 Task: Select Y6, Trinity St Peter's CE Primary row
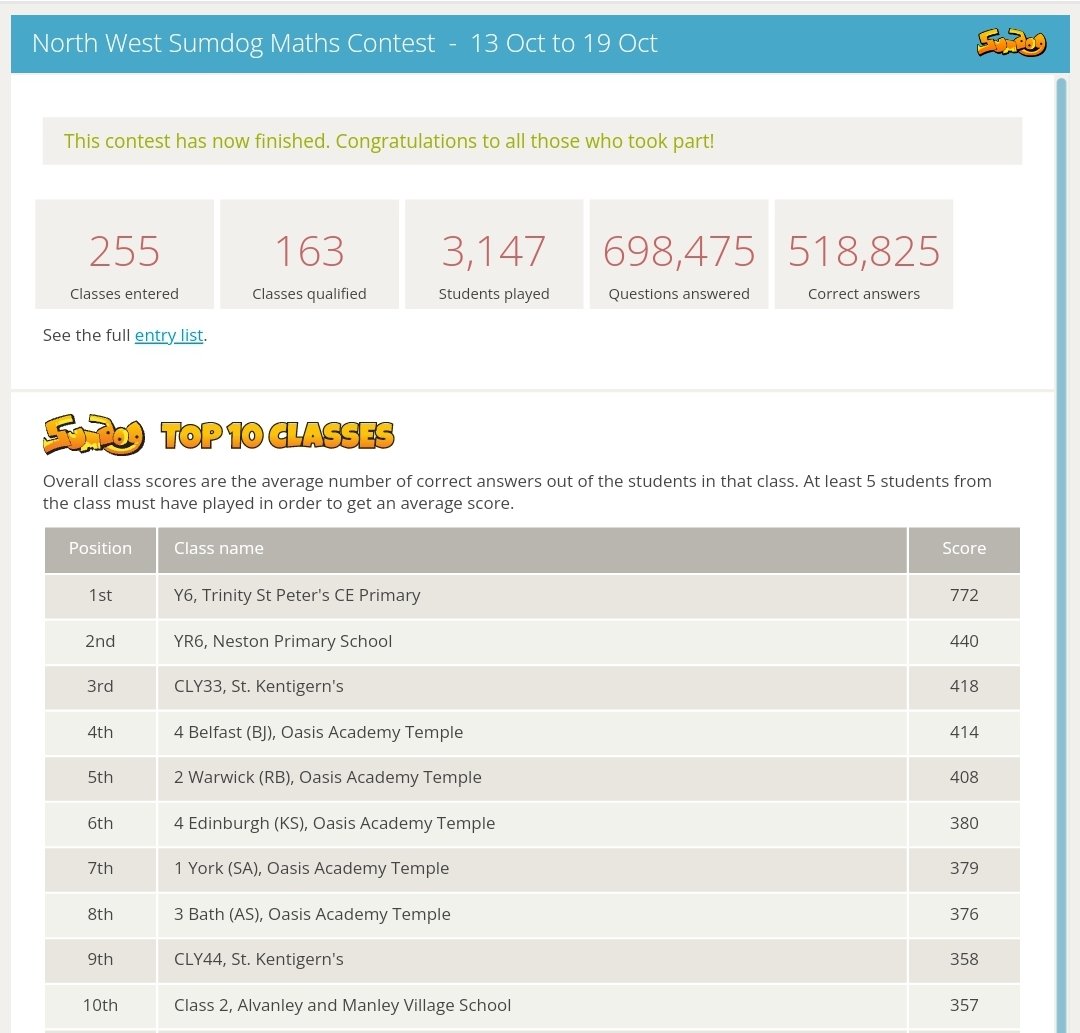point(532,596)
